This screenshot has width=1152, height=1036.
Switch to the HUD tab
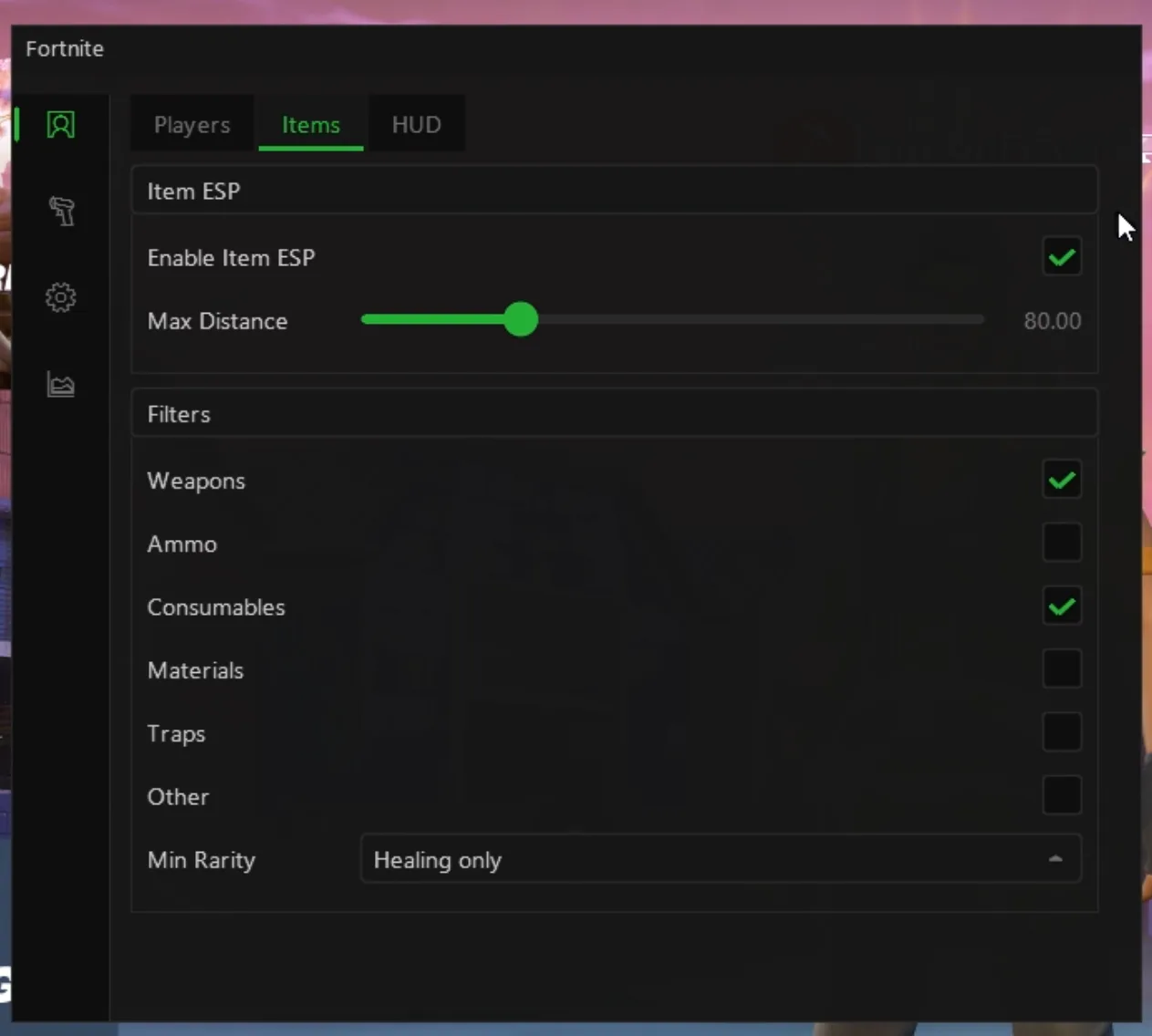[416, 124]
